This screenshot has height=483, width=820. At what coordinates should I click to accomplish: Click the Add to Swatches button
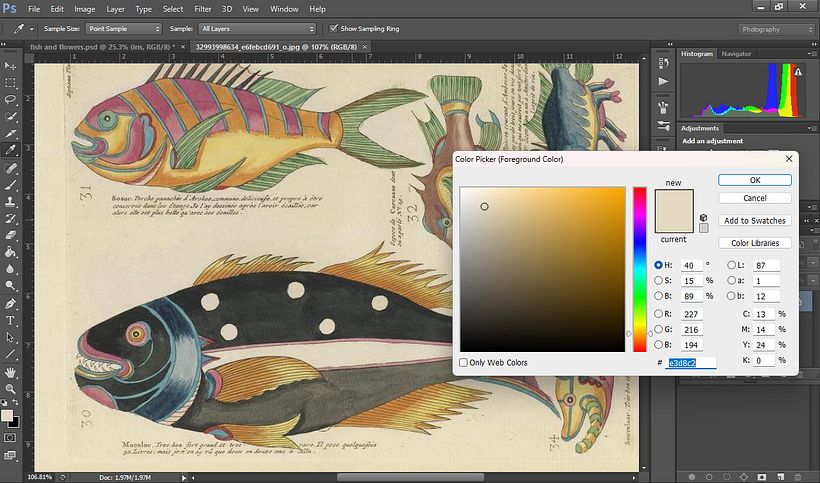pyautogui.click(x=754, y=220)
